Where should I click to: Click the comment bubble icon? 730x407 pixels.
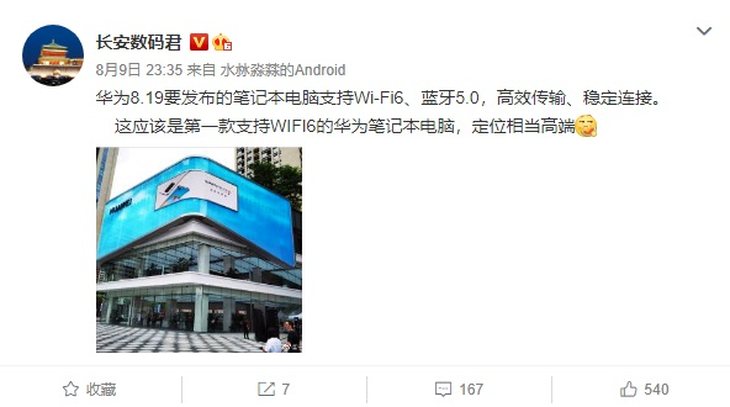click(x=443, y=389)
